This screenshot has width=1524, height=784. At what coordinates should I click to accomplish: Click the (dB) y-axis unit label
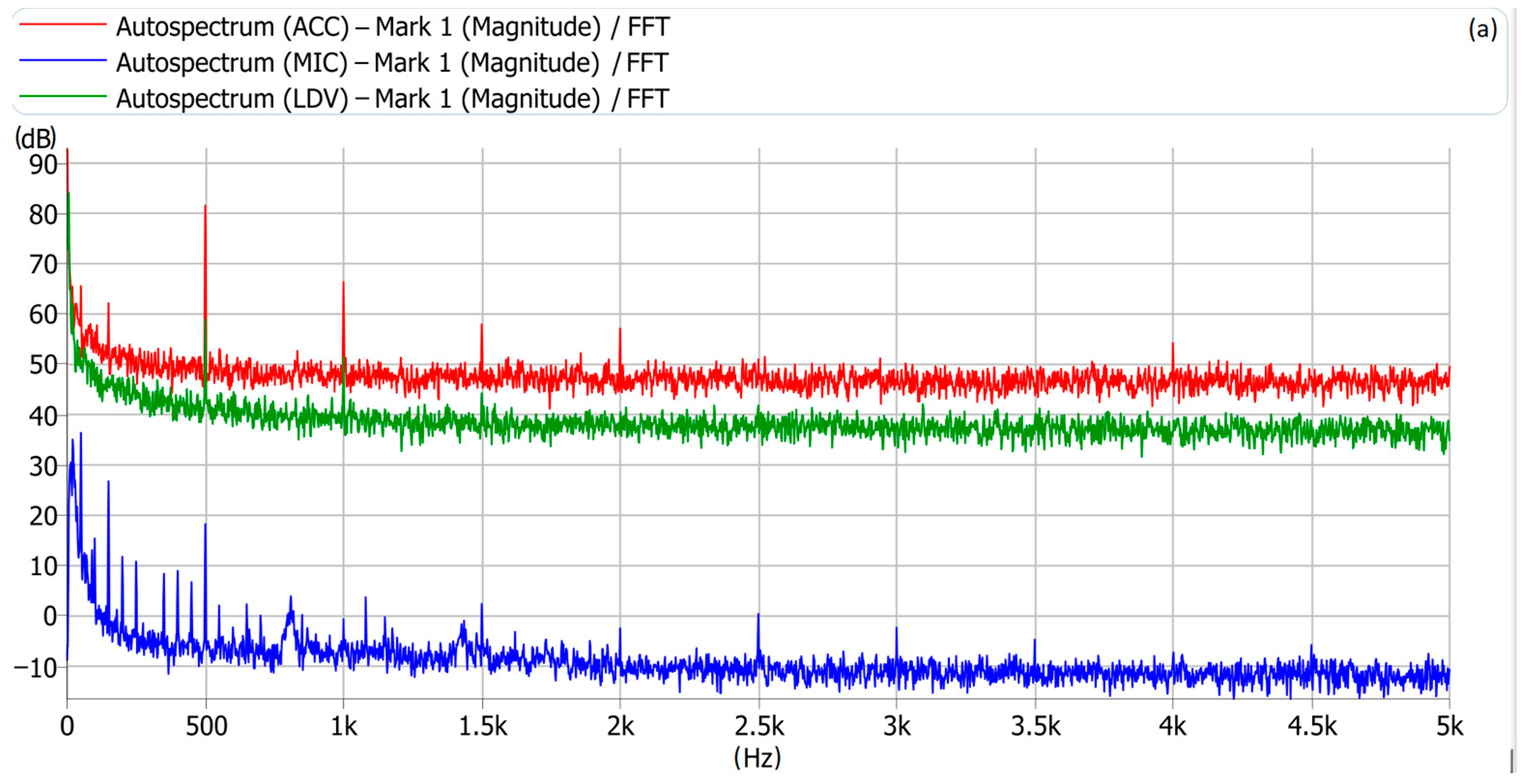coord(35,138)
